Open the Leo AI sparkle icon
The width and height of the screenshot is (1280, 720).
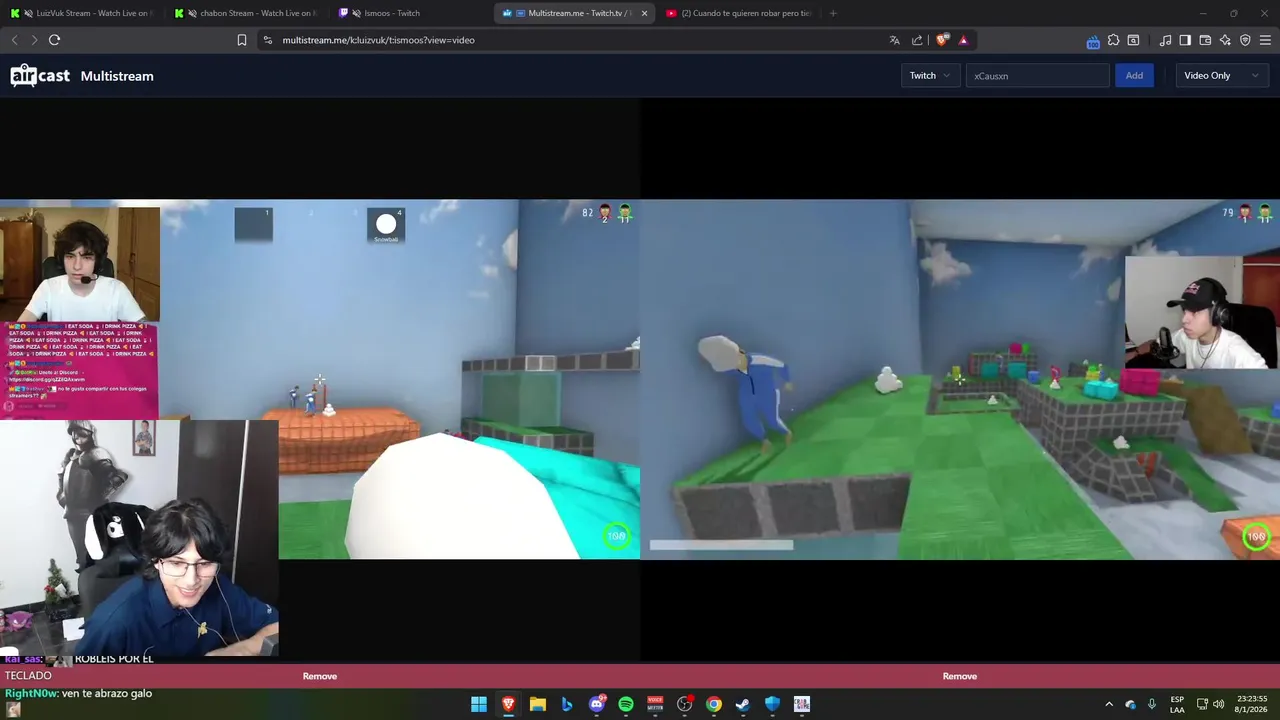click(1225, 40)
